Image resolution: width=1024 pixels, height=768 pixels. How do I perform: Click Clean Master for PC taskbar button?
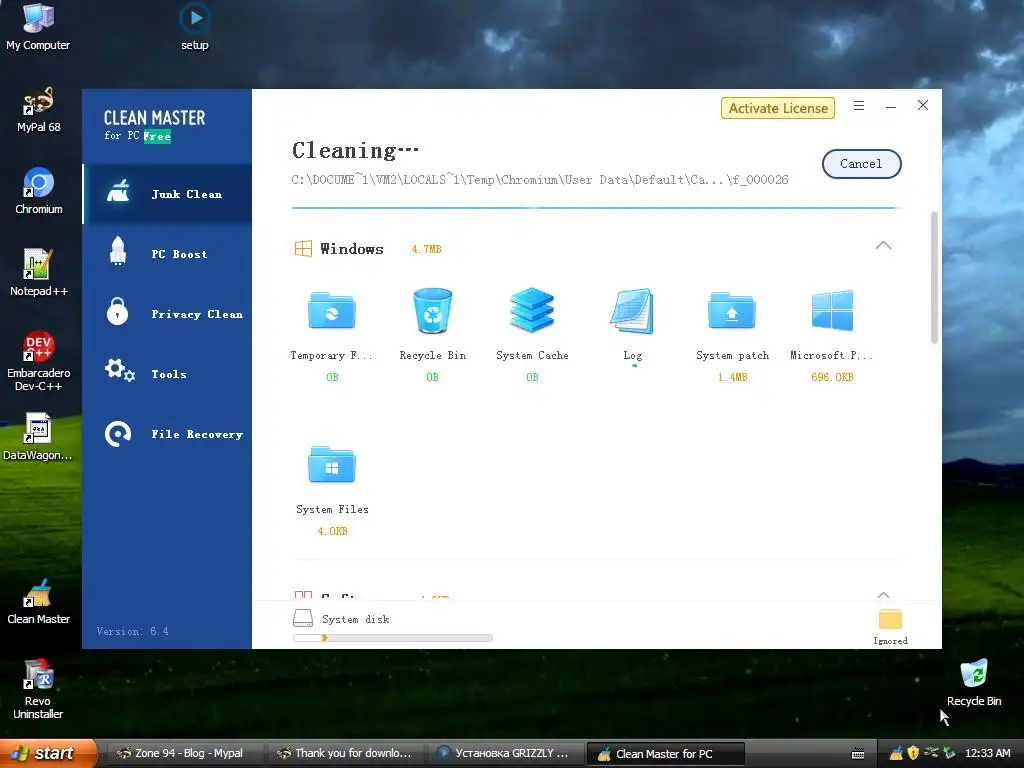pos(665,754)
